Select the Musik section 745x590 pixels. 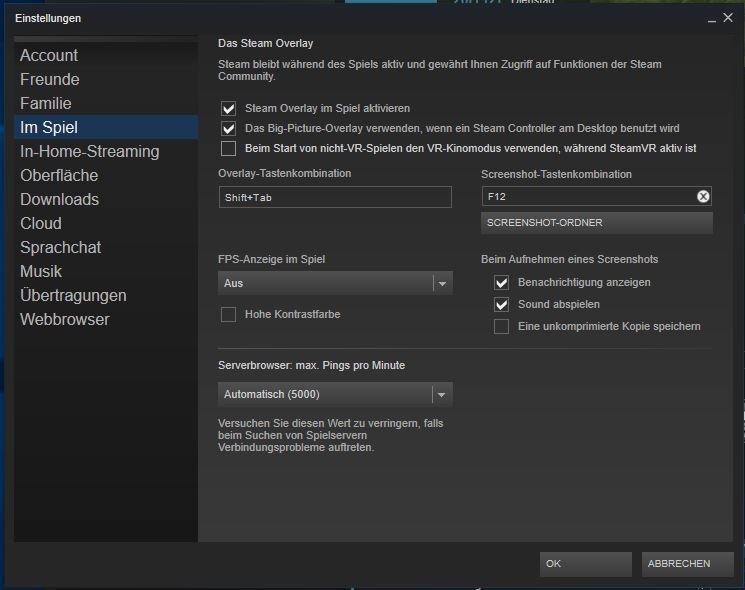[106, 271]
